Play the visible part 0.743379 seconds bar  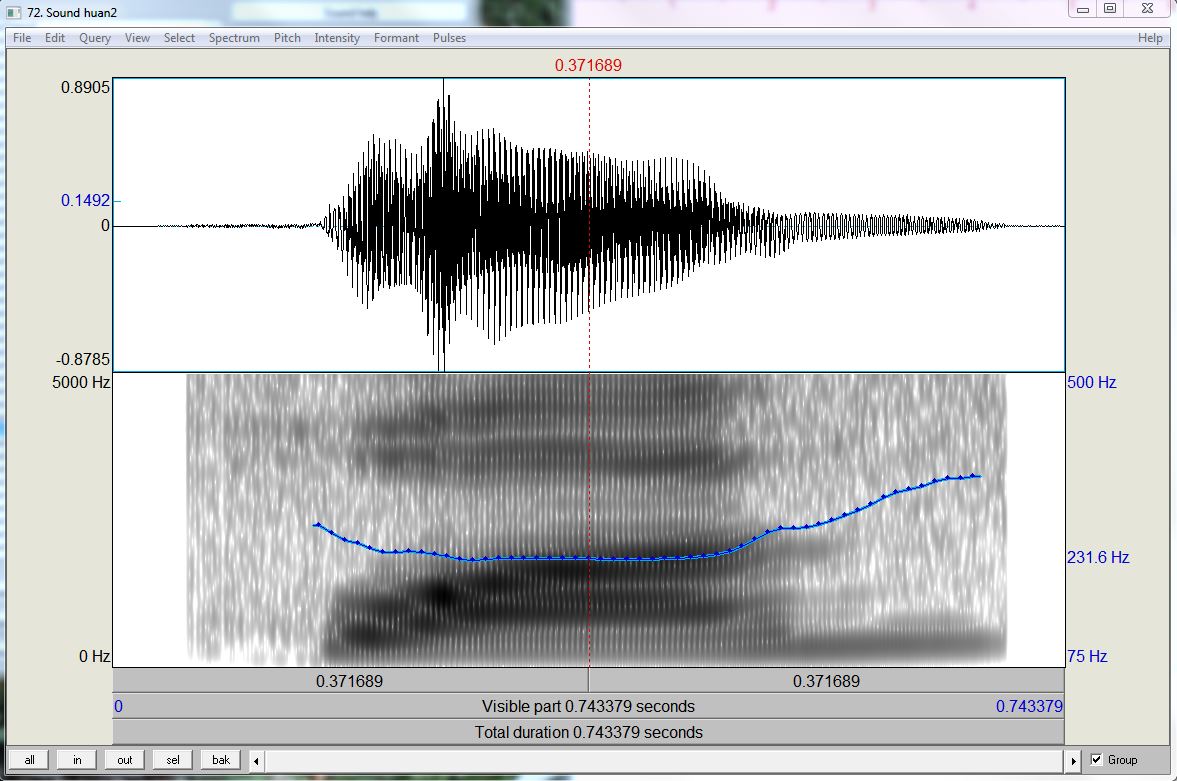pyautogui.click(x=588, y=707)
